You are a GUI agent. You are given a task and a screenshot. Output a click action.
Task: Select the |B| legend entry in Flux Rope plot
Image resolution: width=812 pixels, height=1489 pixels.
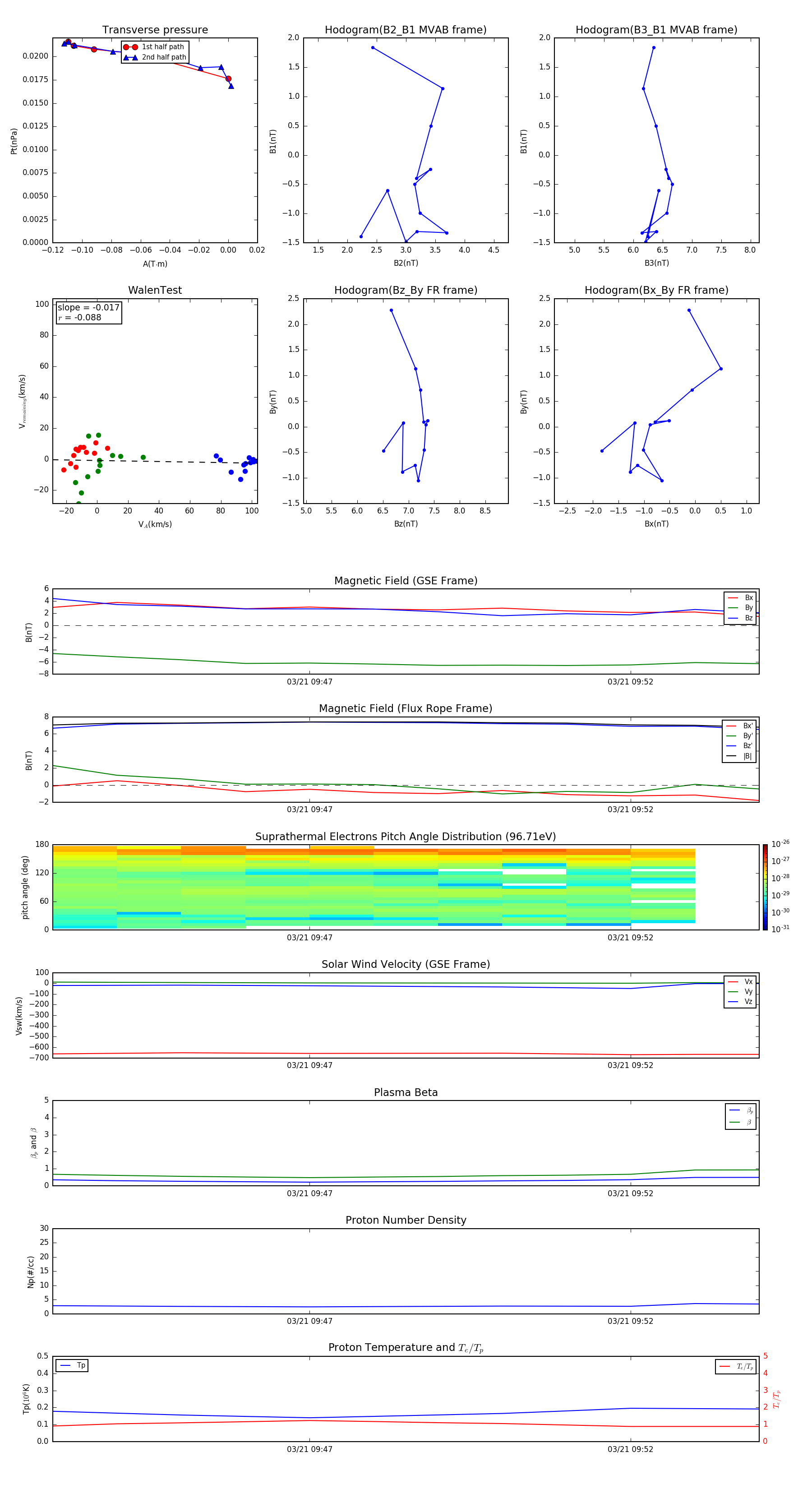coord(740,756)
